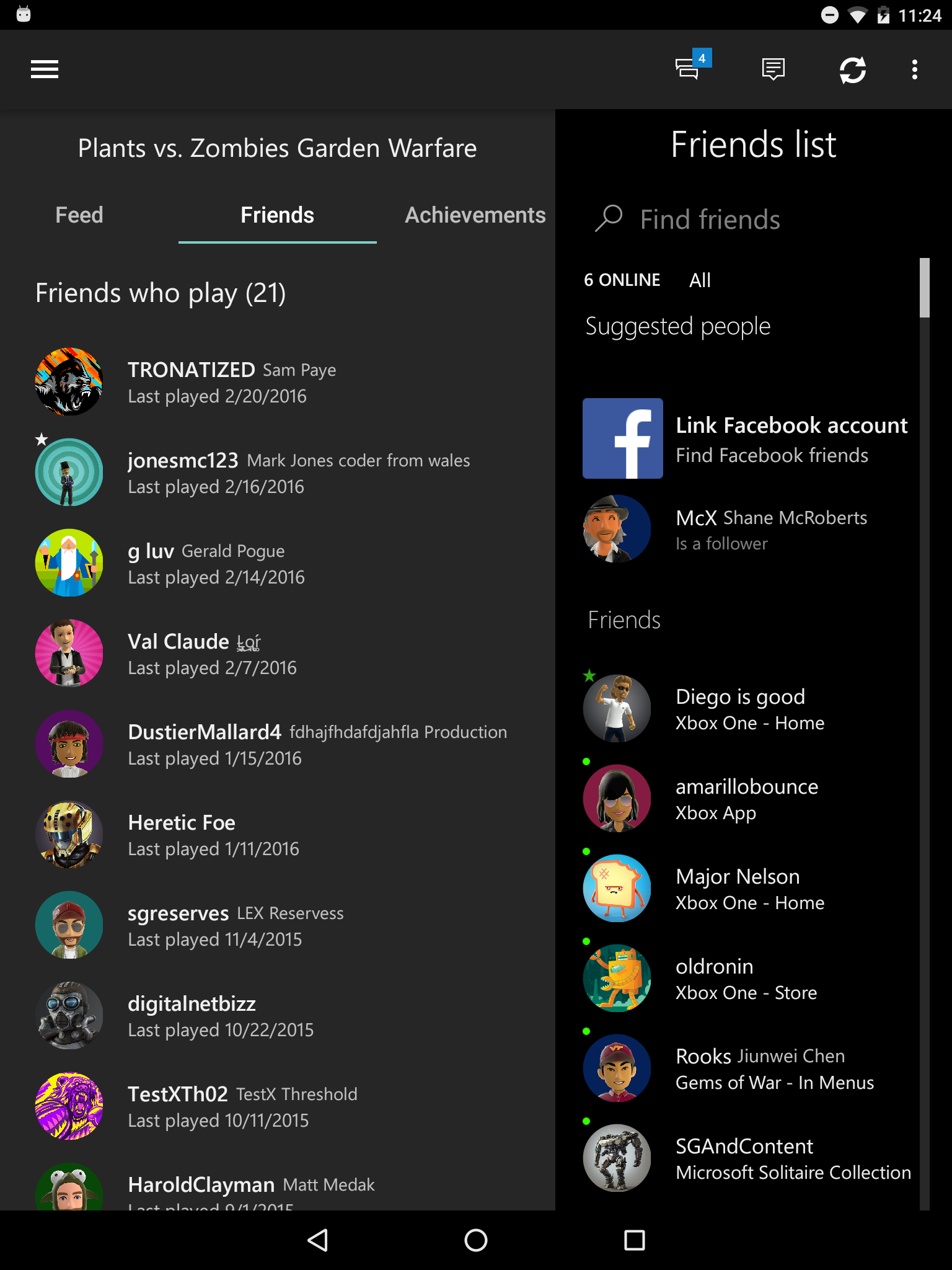Open messages icon with 4 badge
Viewport: 952px width, 1270px height.
(x=692, y=66)
